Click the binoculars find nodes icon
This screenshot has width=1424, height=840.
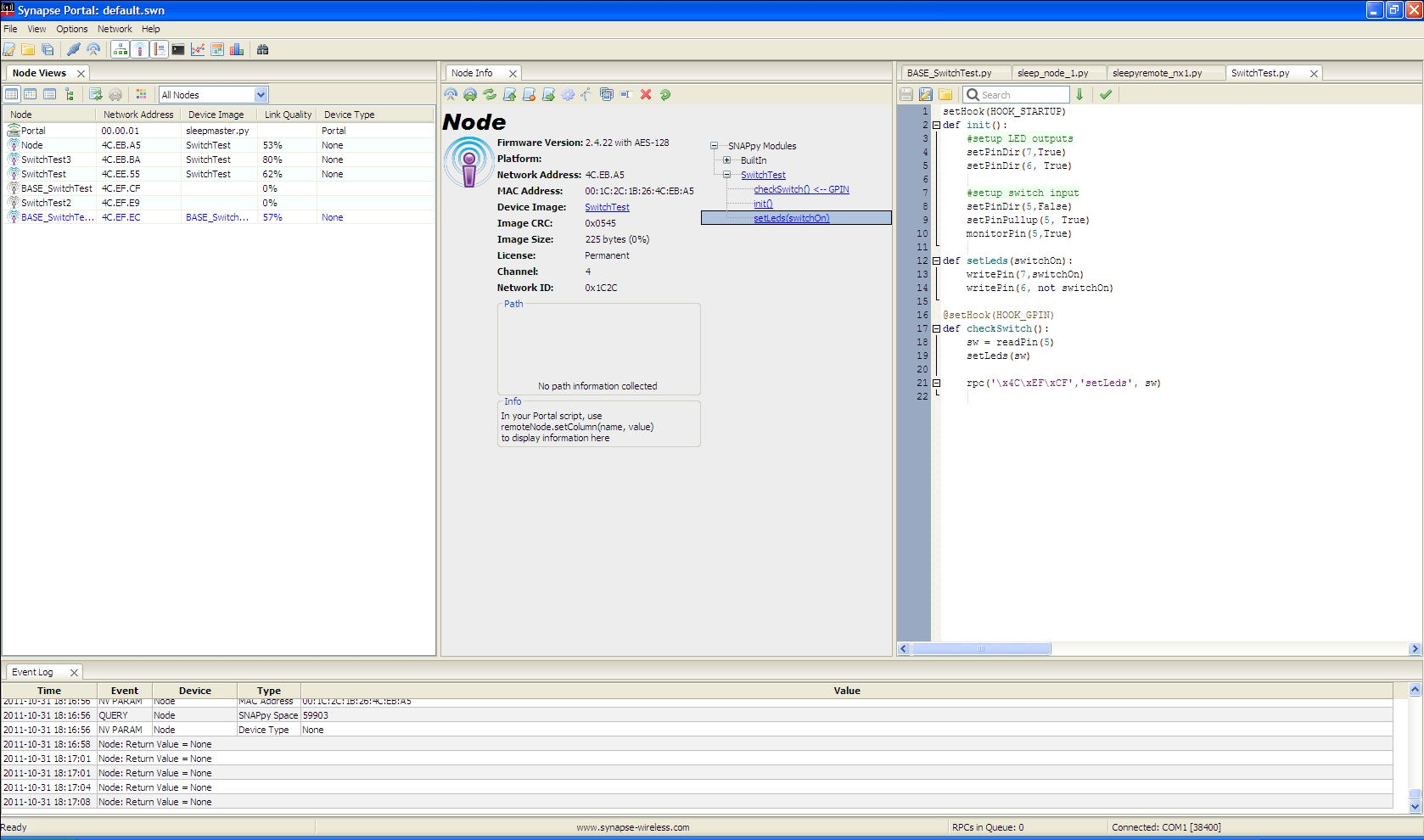(x=263, y=49)
